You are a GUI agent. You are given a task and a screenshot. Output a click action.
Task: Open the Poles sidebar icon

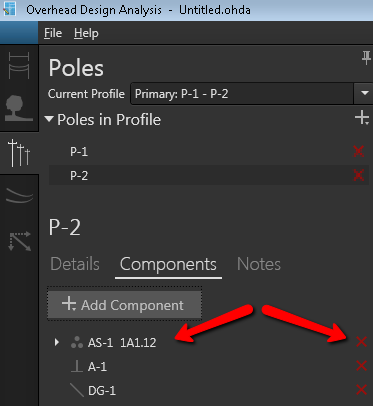click(x=19, y=153)
